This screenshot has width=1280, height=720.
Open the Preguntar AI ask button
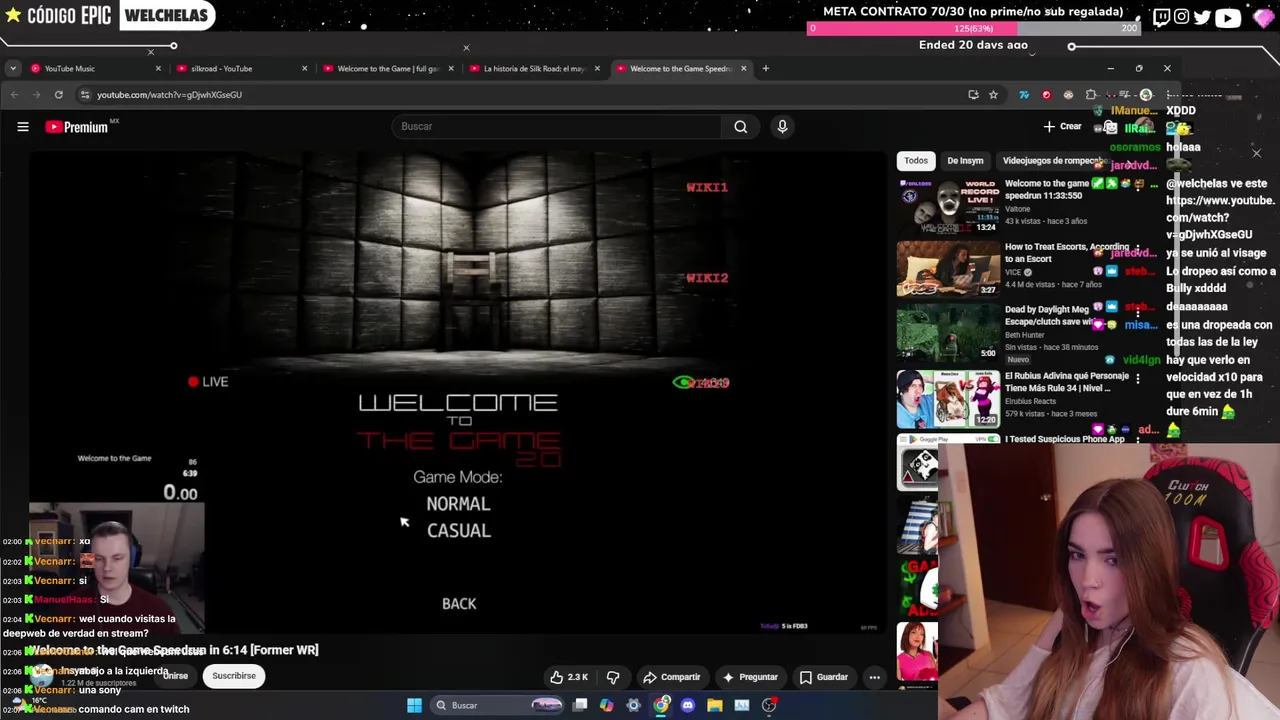coord(750,677)
